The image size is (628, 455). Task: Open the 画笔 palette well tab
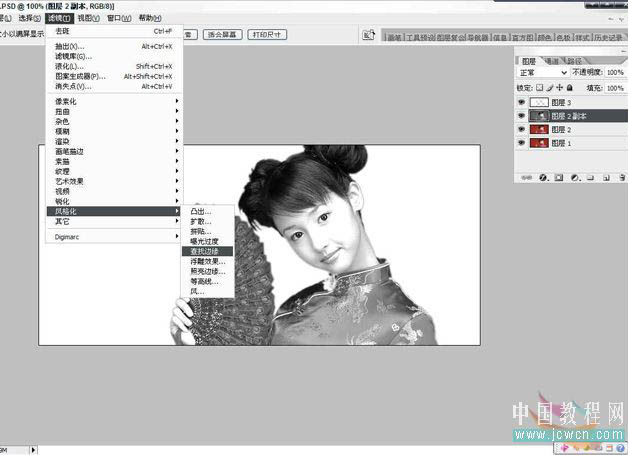pos(395,38)
